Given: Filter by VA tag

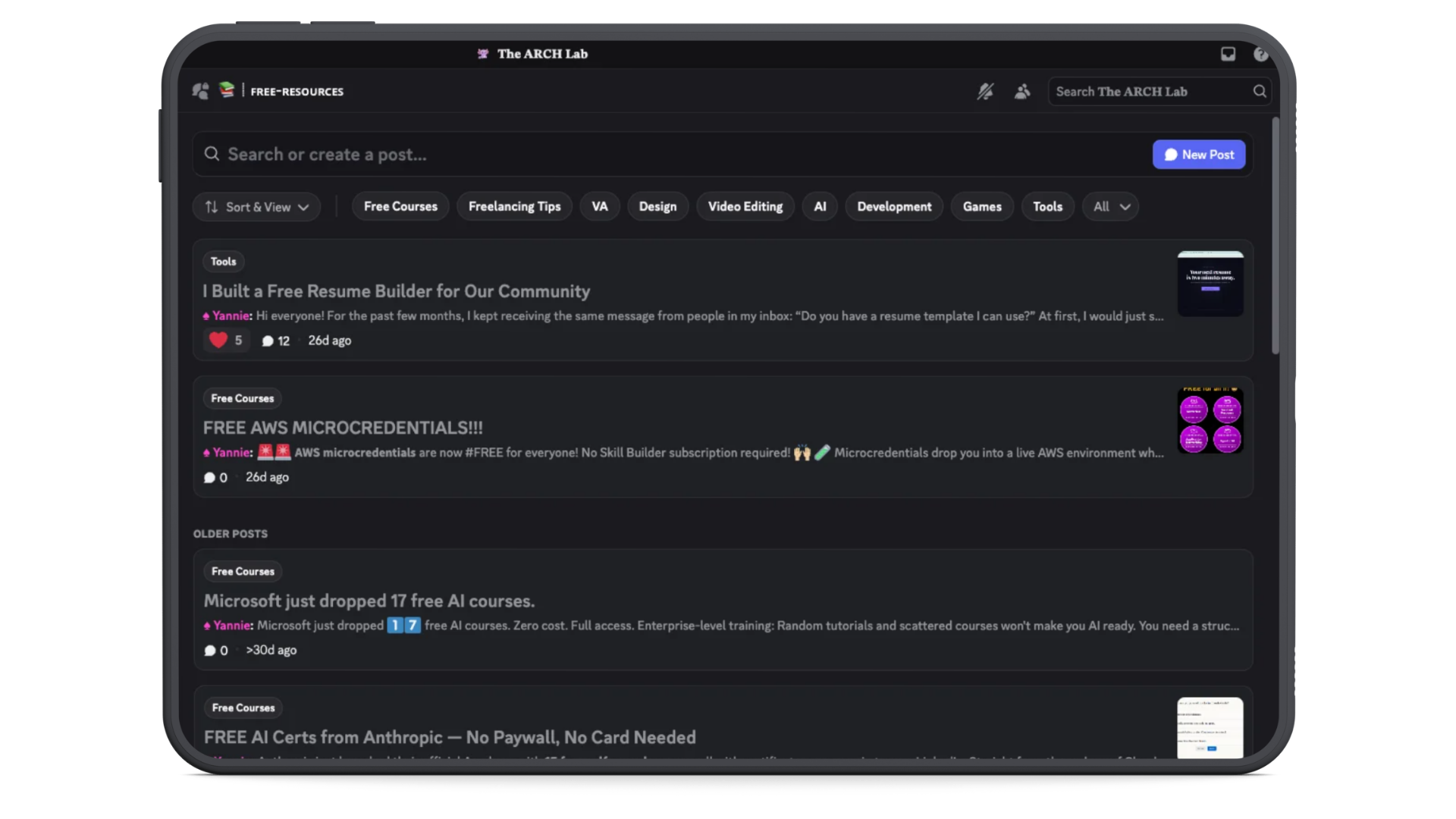Looking at the screenshot, I should (600, 207).
